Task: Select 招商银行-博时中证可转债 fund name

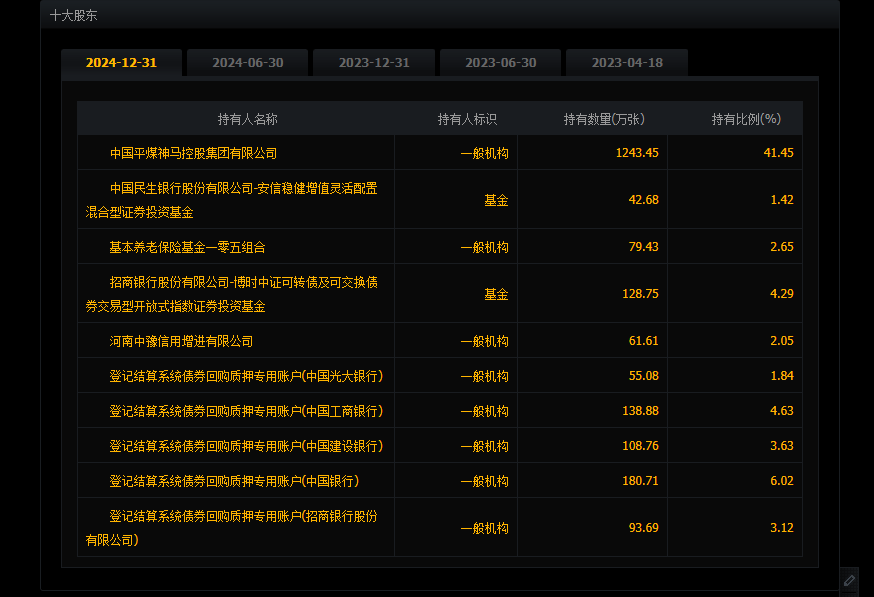Action: click(231, 294)
